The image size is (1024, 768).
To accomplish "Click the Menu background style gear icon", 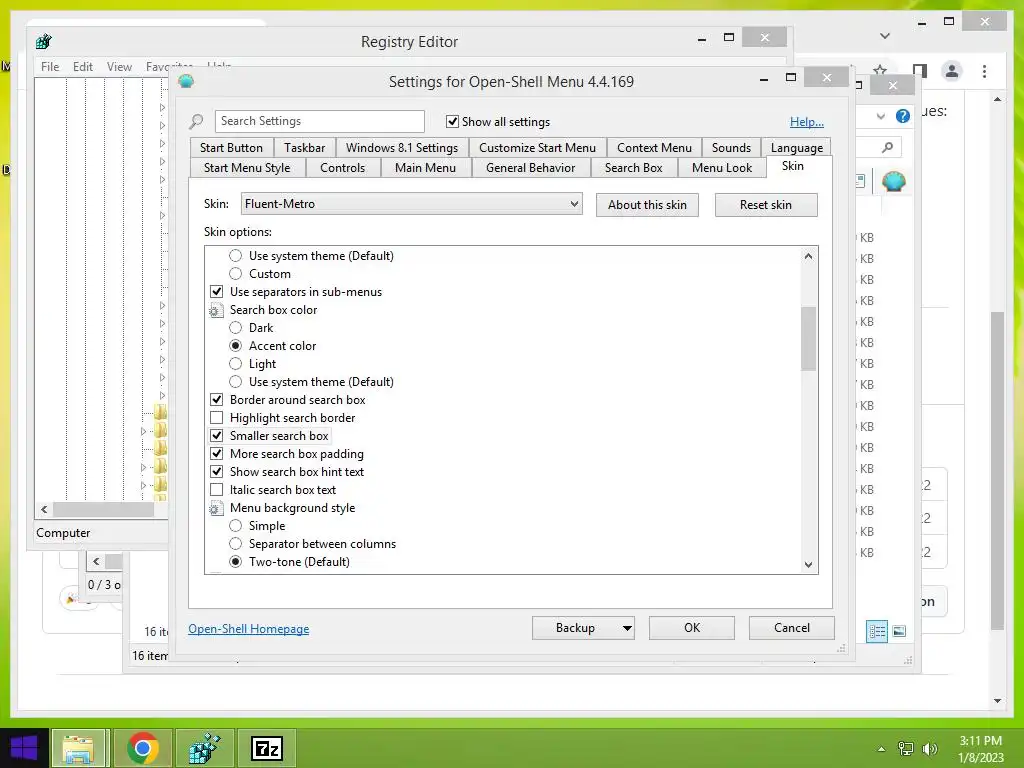I will [215, 509].
